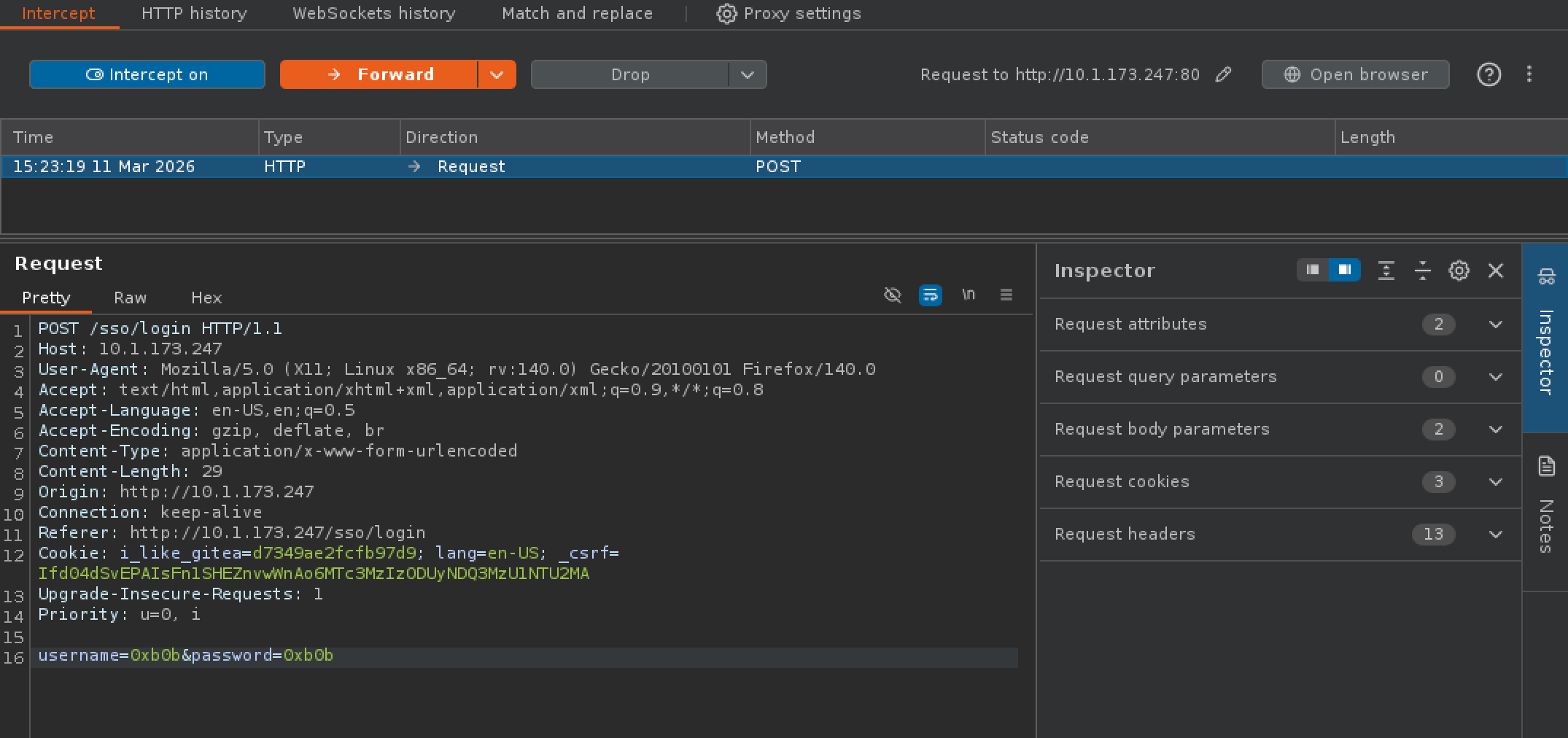Viewport: 1568px width, 738px height.
Task: Expand the Request cookies section
Action: [1495, 482]
